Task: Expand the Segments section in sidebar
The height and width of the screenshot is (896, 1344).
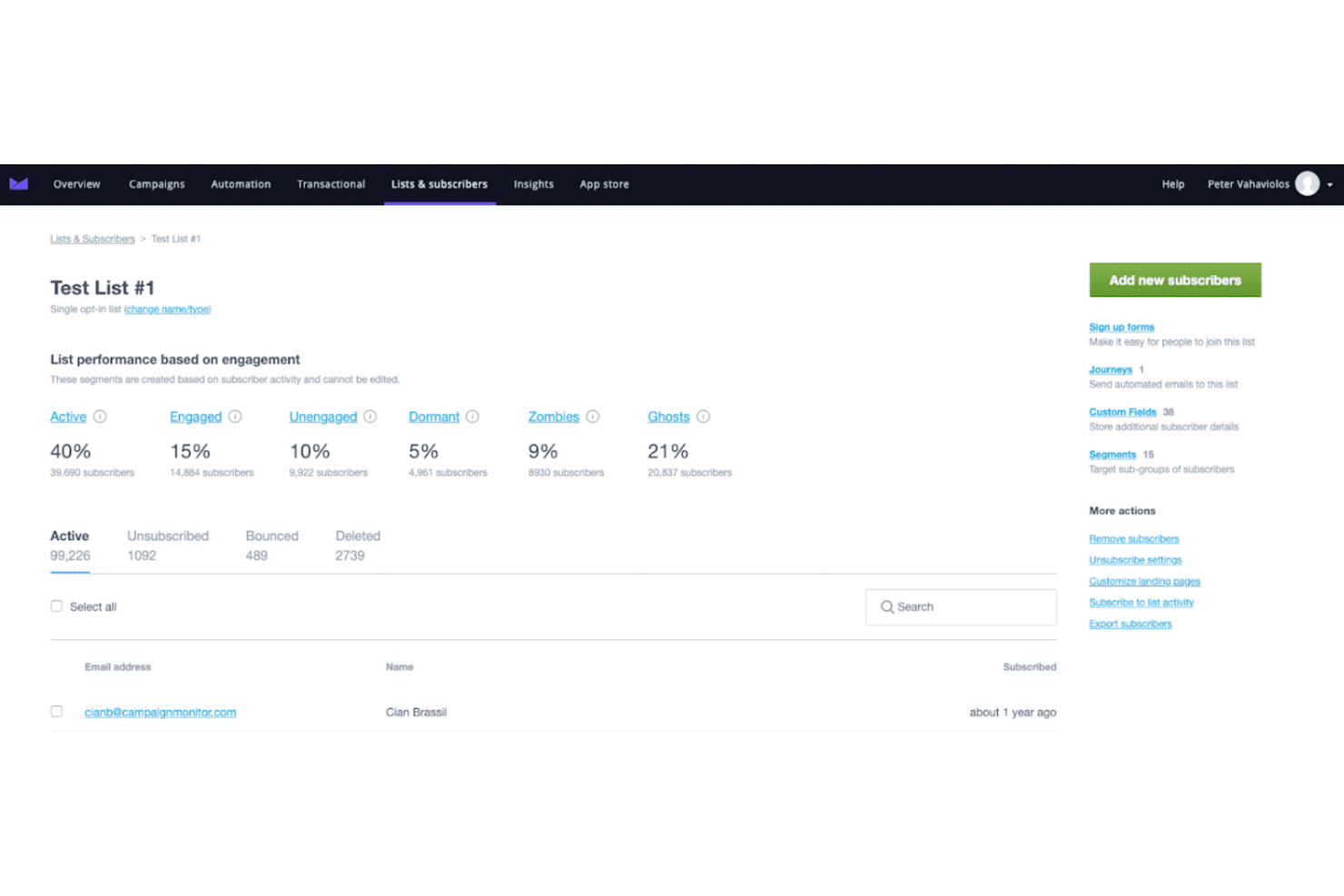Action: pos(1112,454)
